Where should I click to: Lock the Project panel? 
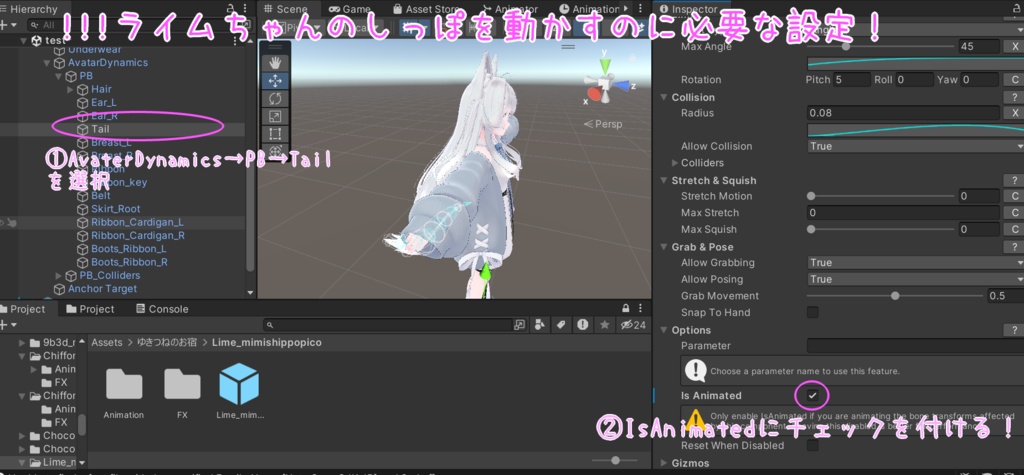[626, 308]
